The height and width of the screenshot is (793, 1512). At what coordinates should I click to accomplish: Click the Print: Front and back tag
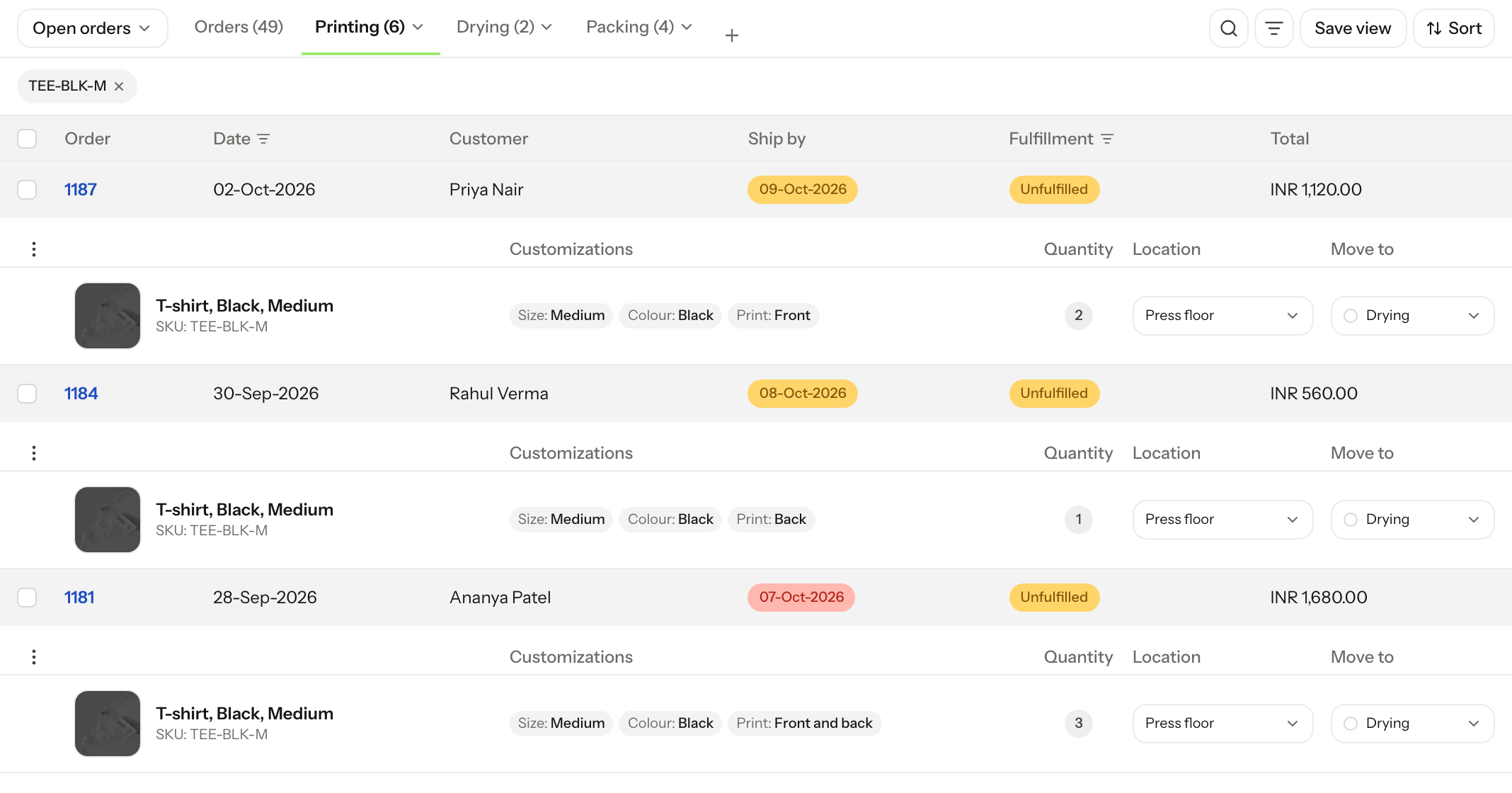coord(804,724)
